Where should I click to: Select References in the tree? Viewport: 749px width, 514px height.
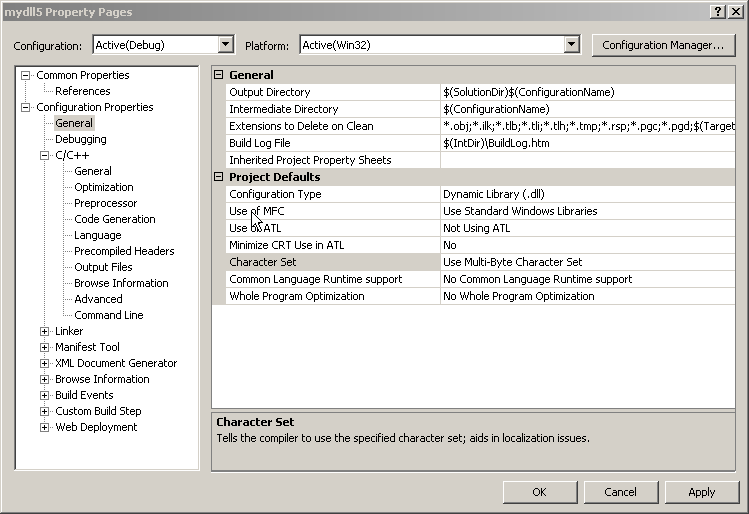click(x=83, y=91)
